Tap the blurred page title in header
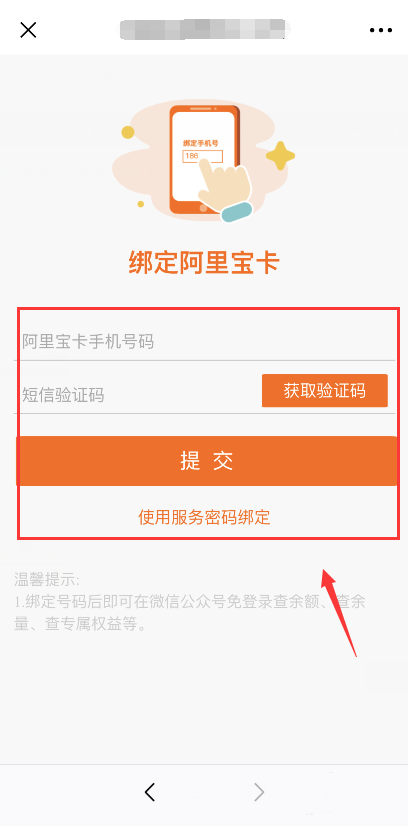Viewport: 408px width, 826px height. click(x=203, y=30)
